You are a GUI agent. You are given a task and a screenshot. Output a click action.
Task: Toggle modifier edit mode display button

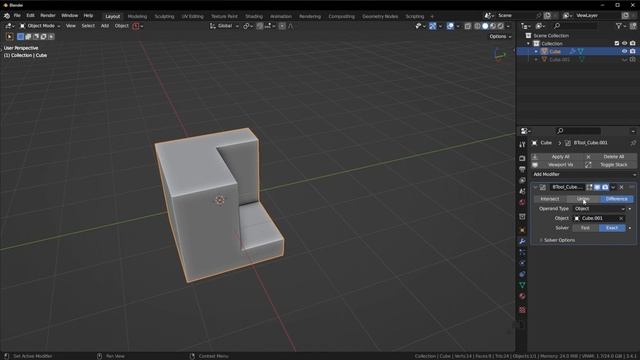pyautogui.click(x=589, y=187)
